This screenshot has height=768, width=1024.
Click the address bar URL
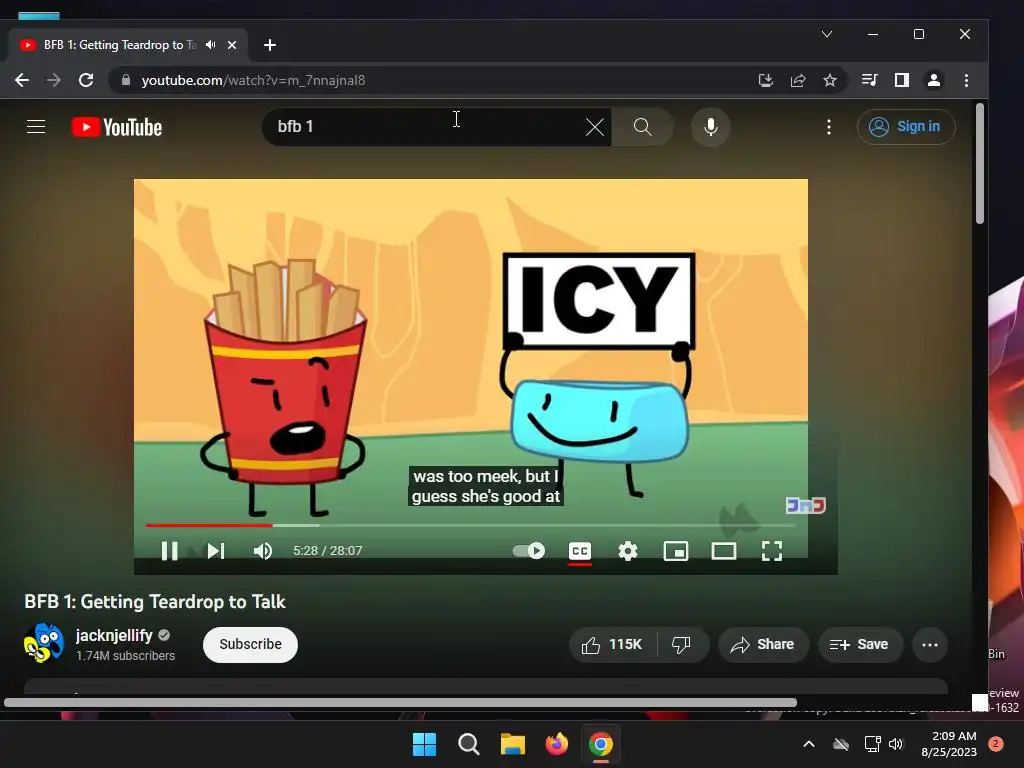click(253, 80)
